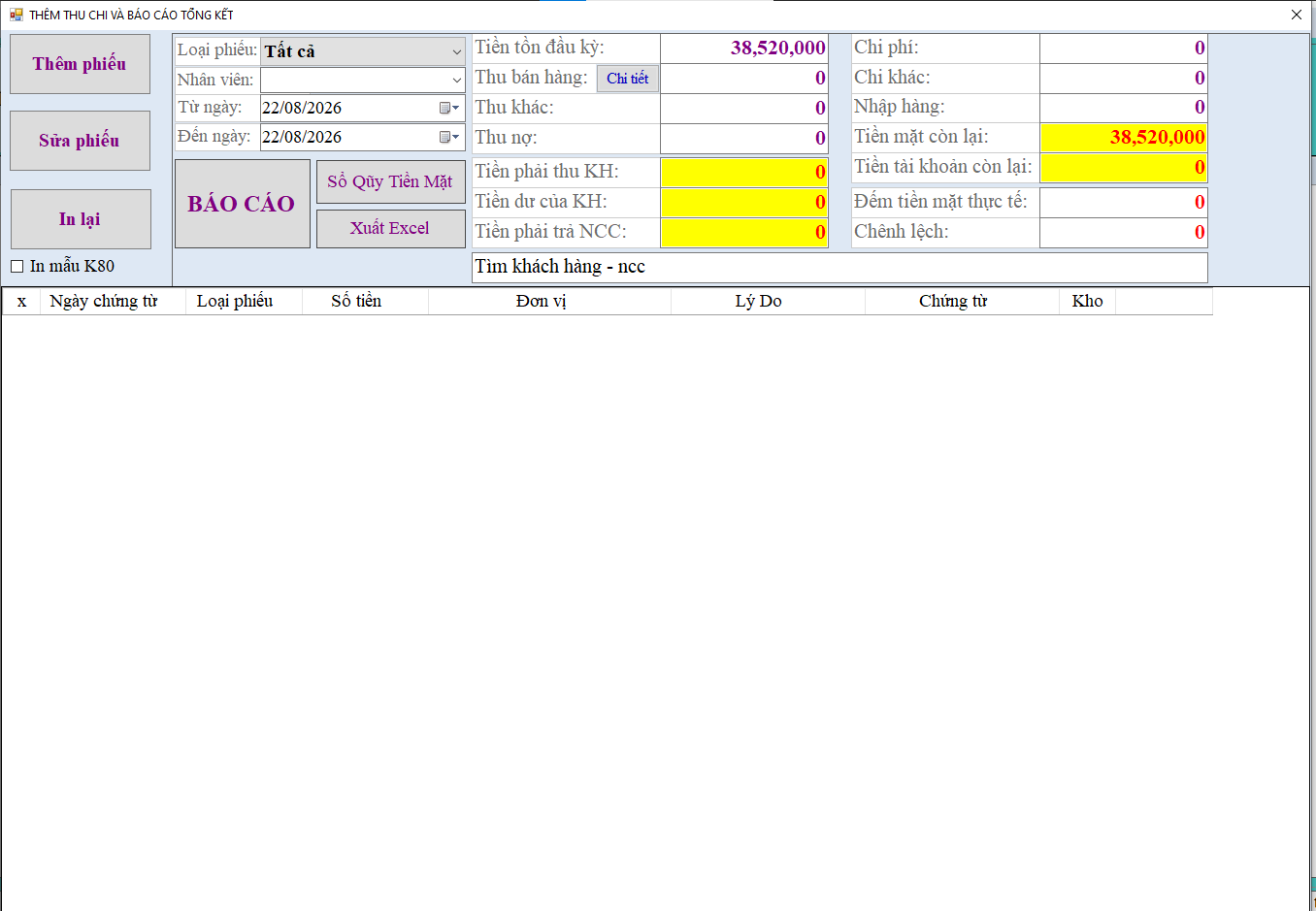Open Sổ Qũy Tiền Mặt
Image resolution: width=1316 pixels, height=911 pixels.
[390, 181]
